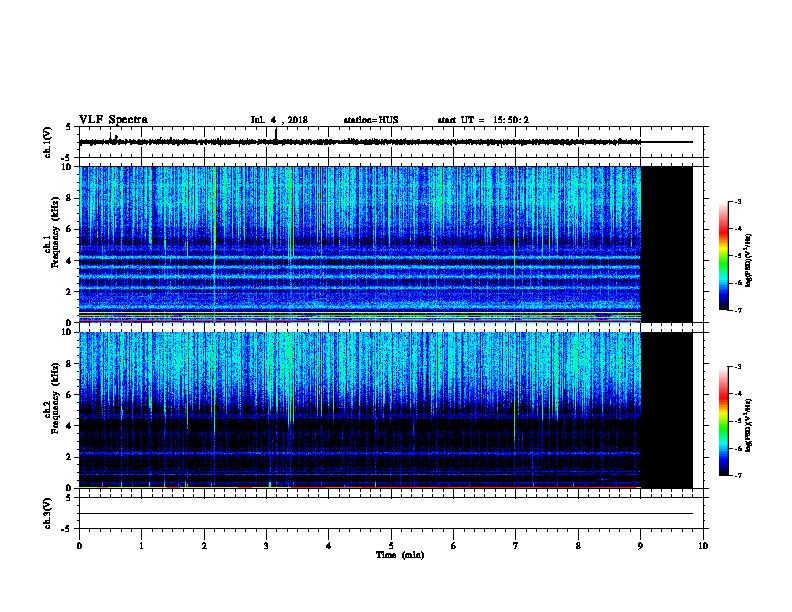Click the 'VLF Spectra' plot title
792x612 pixels.
coord(113,120)
